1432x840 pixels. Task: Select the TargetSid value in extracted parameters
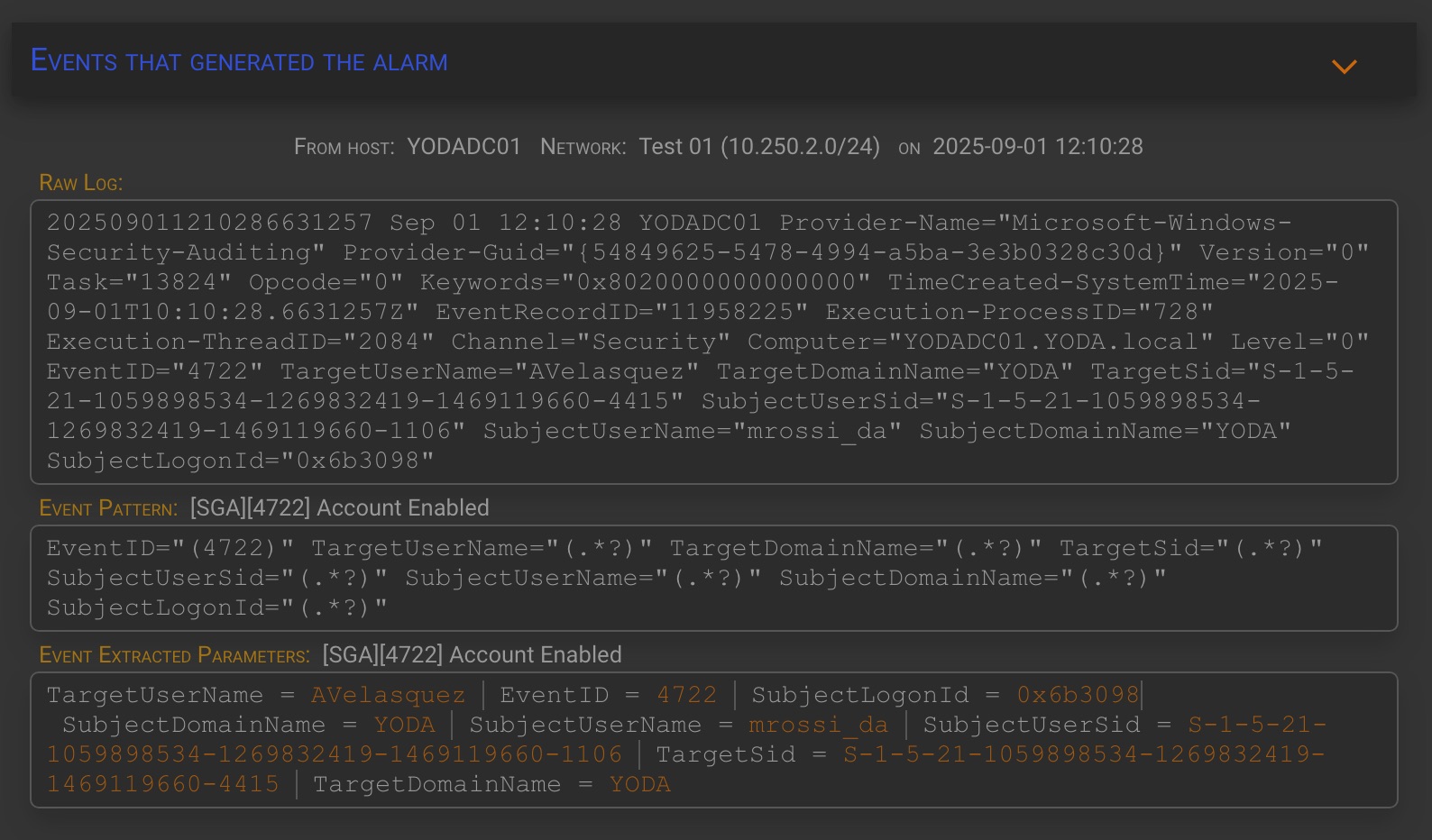click(1083, 754)
